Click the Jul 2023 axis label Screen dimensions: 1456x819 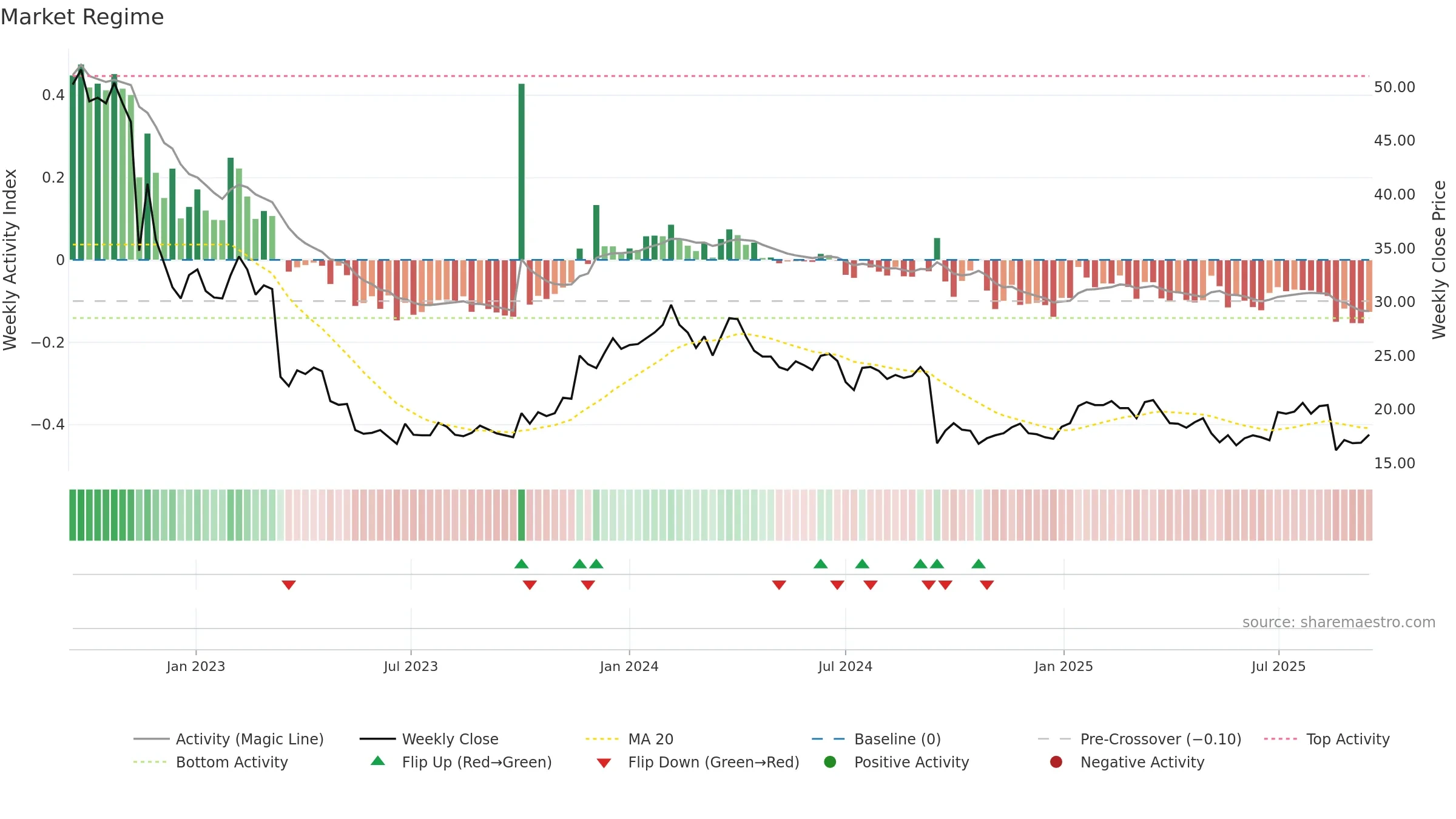(x=411, y=666)
